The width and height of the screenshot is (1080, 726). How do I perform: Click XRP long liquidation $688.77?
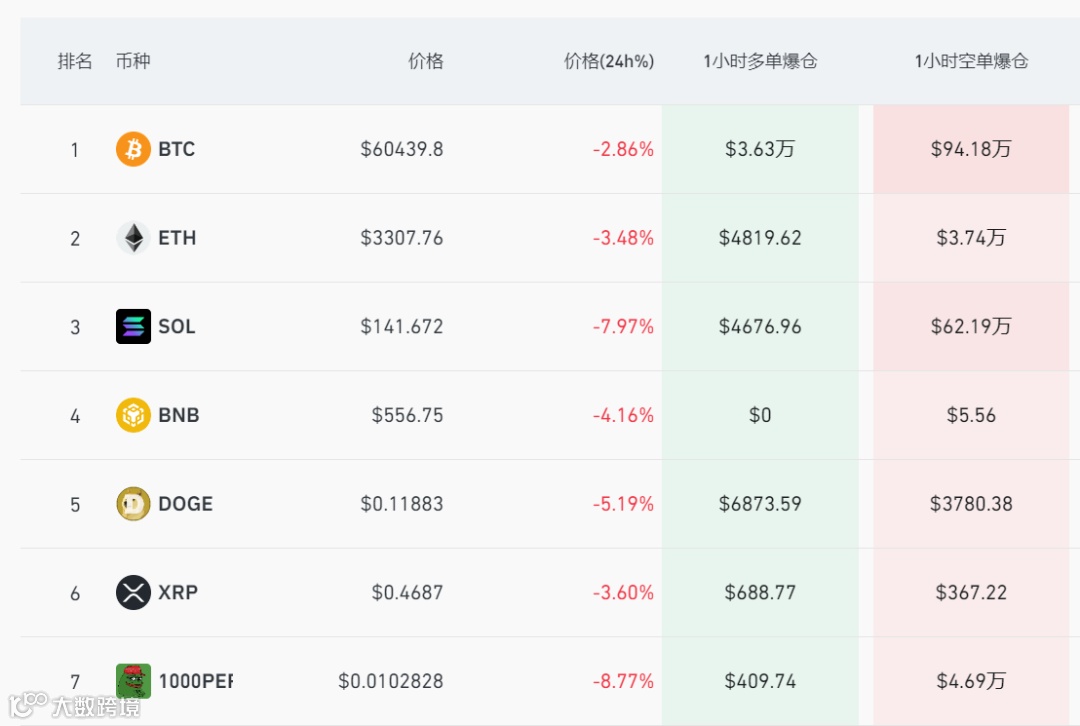(760, 592)
